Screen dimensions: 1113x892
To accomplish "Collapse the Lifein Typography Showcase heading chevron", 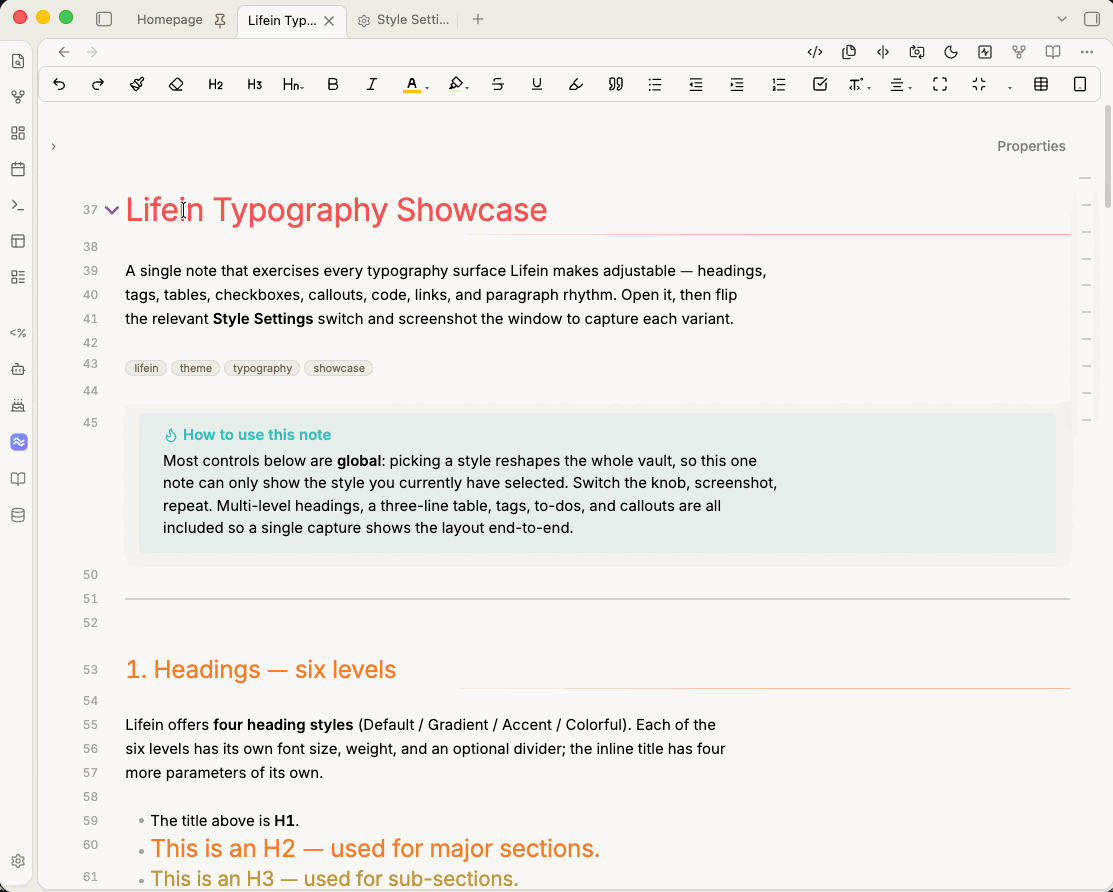I will tap(111, 209).
